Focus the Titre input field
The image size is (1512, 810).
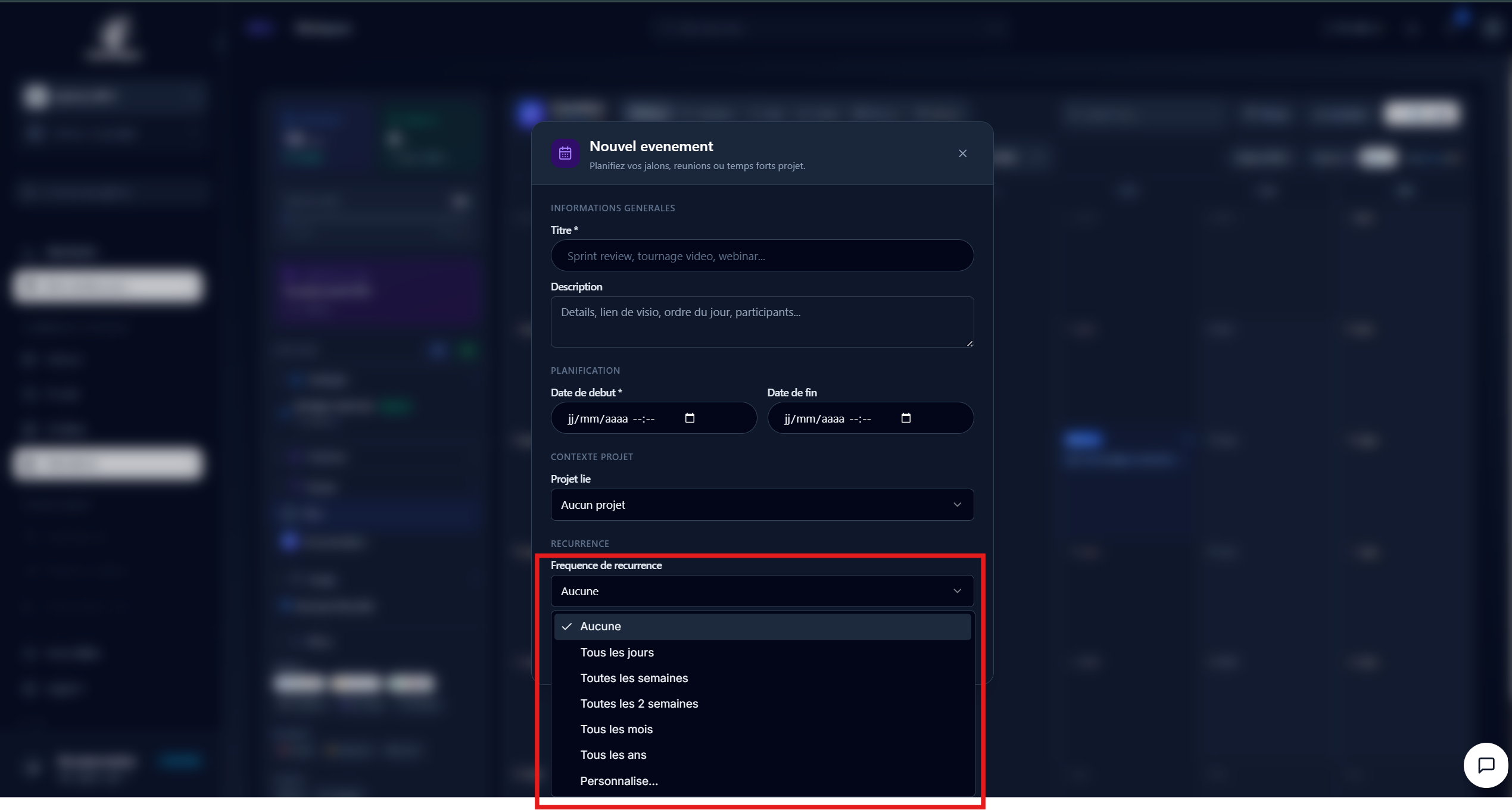pos(761,256)
